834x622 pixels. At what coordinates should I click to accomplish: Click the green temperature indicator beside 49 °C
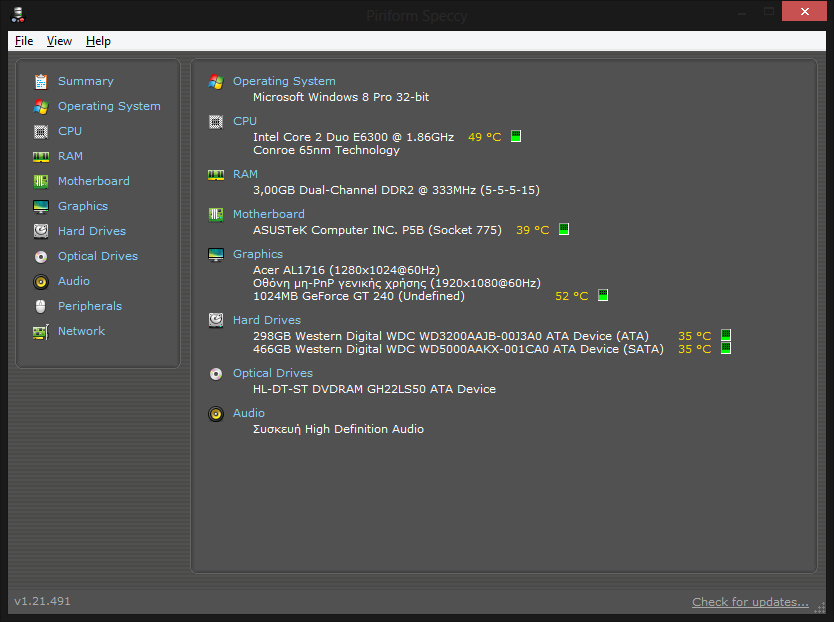(516, 136)
